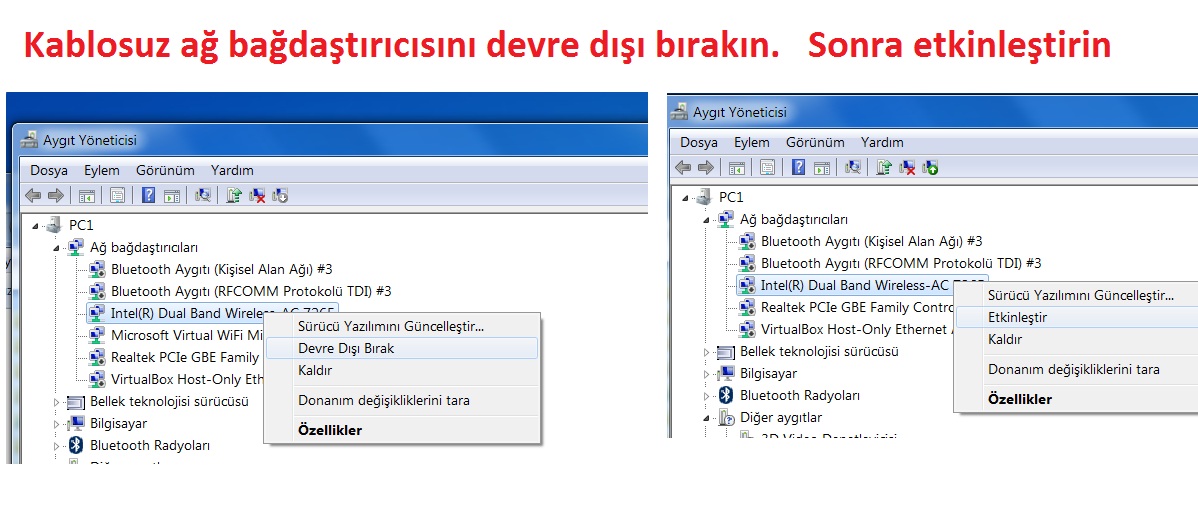Expand 'Bellek teknolojisi sürücüsü' in the right window
This screenshot has width=1198, height=528.
706,352
